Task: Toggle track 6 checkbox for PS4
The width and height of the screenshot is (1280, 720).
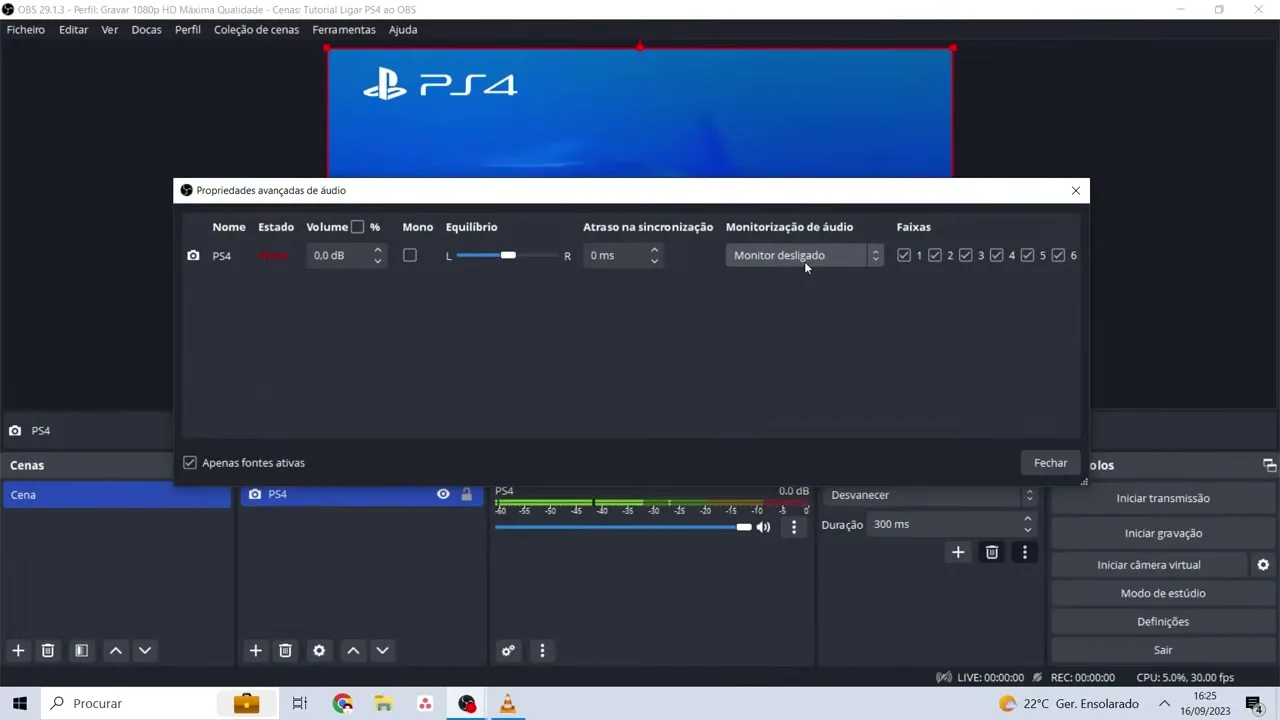Action: tap(1058, 255)
